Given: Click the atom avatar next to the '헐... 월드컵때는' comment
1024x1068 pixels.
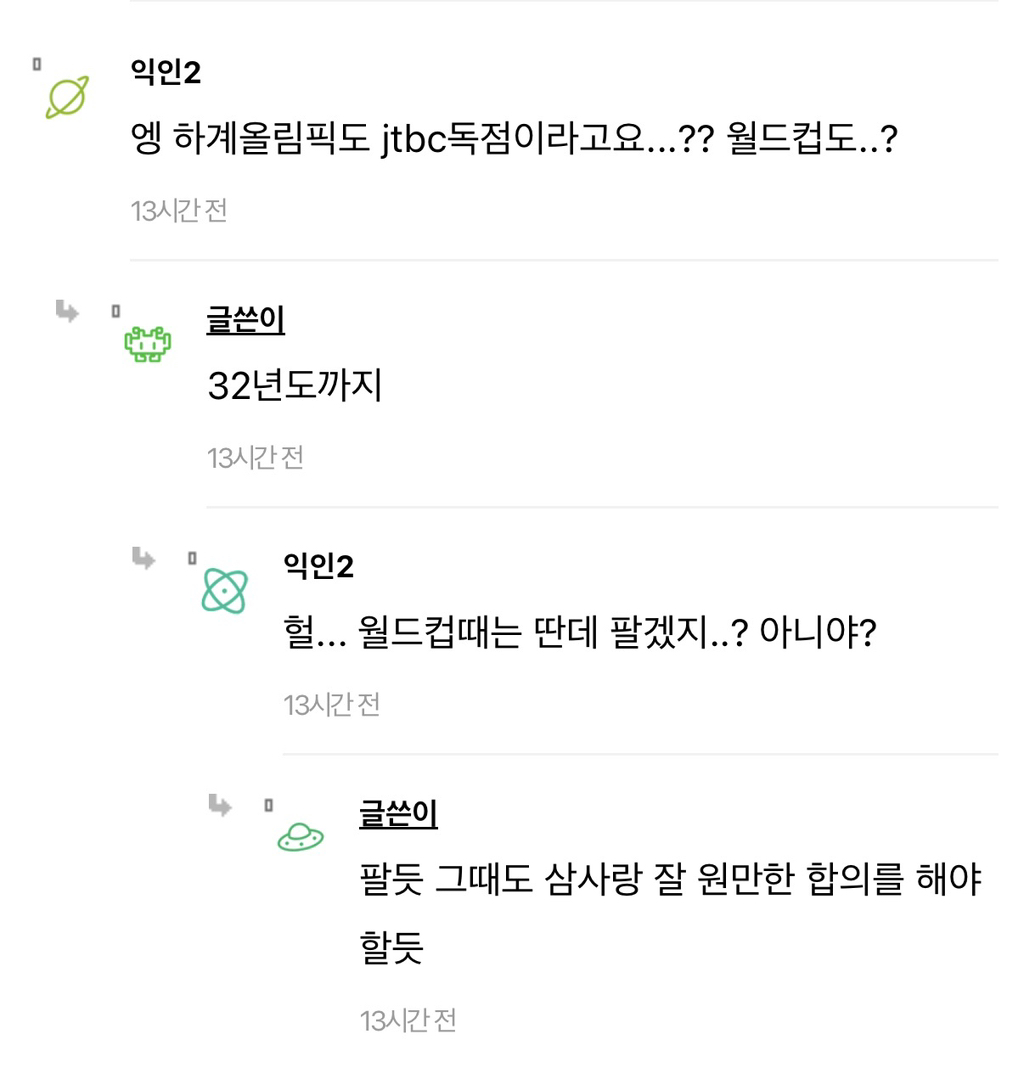Looking at the screenshot, I should (x=224, y=590).
